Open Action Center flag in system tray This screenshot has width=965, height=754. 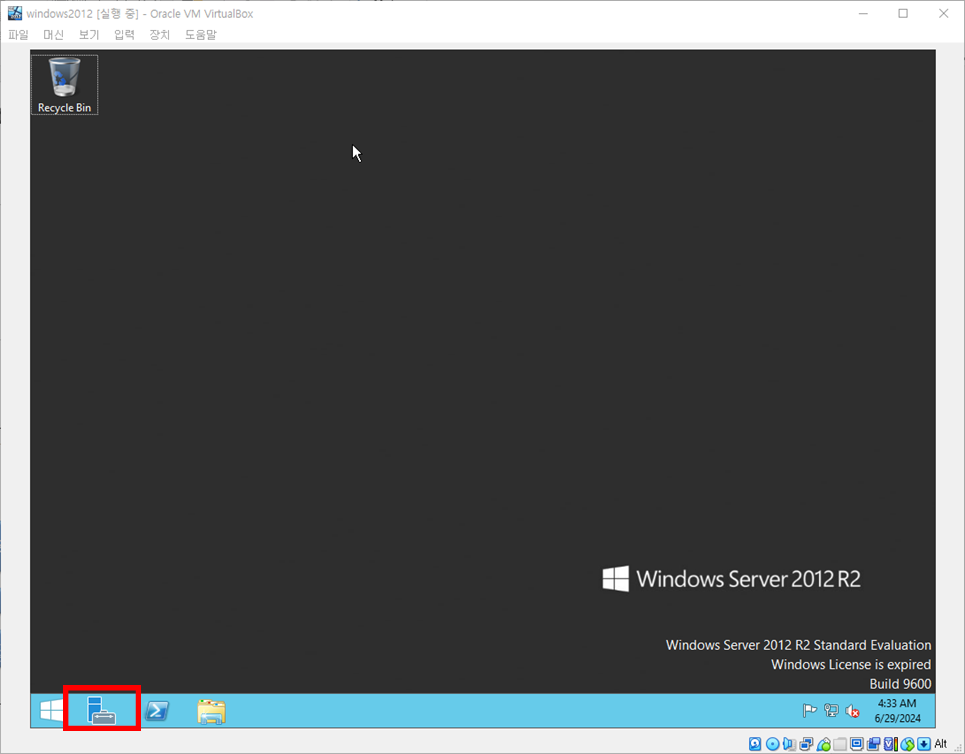coord(809,711)
